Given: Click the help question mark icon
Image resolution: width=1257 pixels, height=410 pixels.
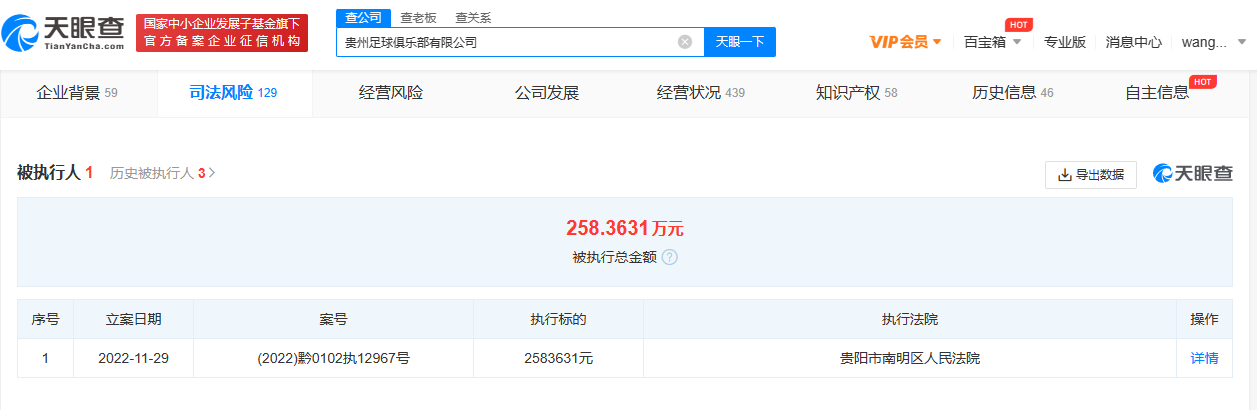Looking at the screenshot, I should (x=670, y=257).
